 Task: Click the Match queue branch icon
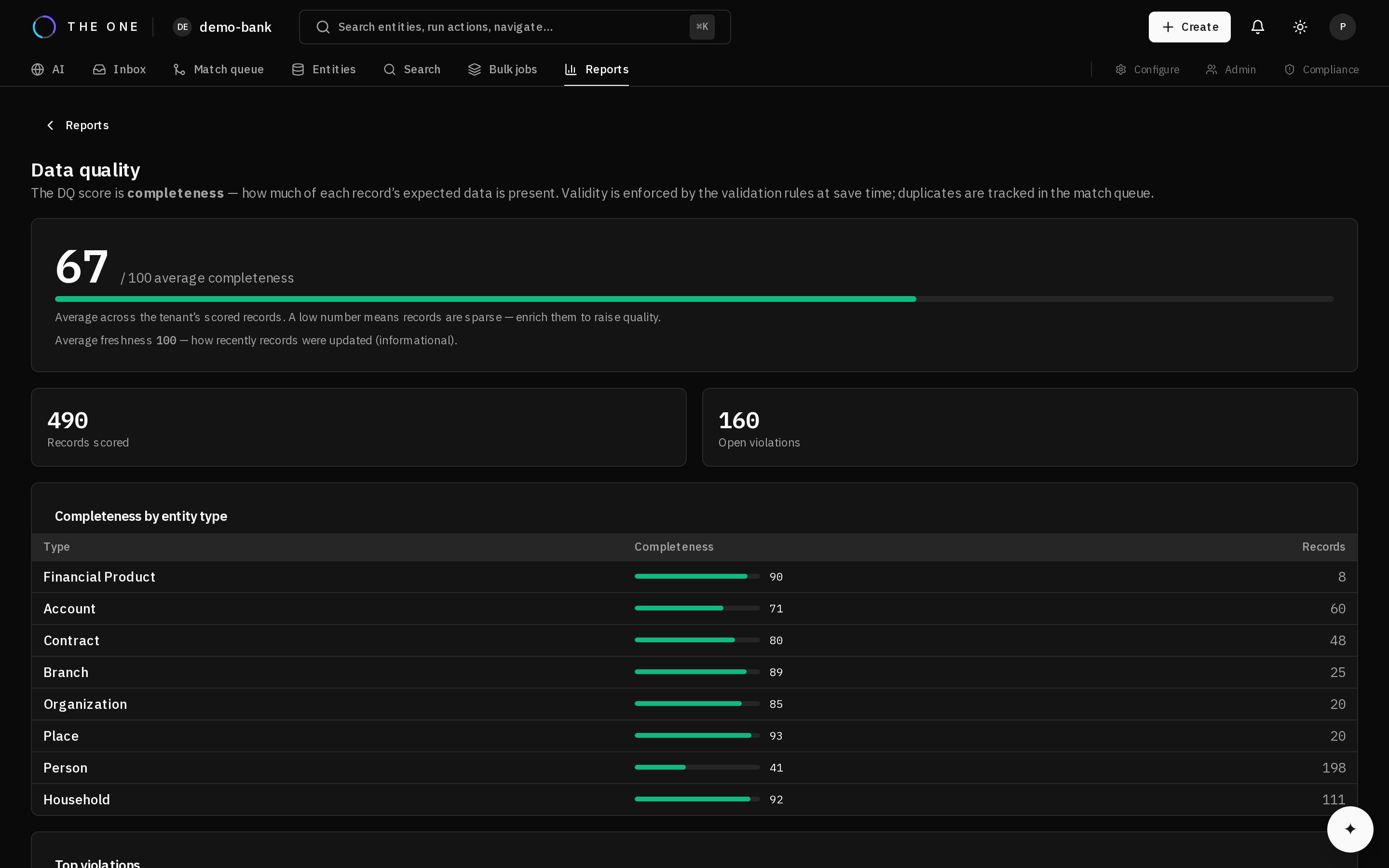pos(179,69)
